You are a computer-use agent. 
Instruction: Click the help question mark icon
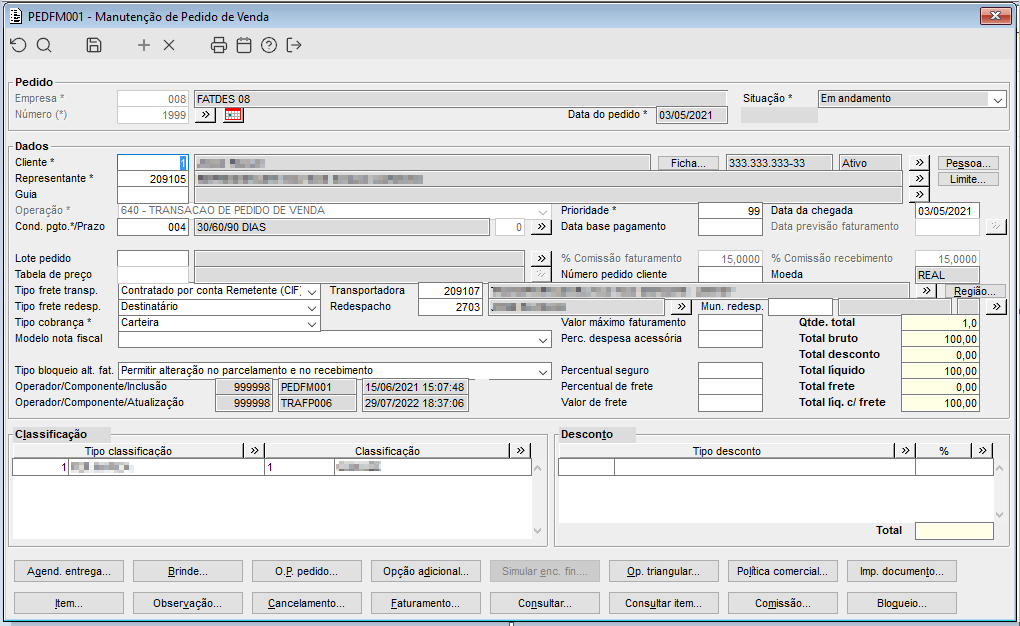click(x=269, y=45)
